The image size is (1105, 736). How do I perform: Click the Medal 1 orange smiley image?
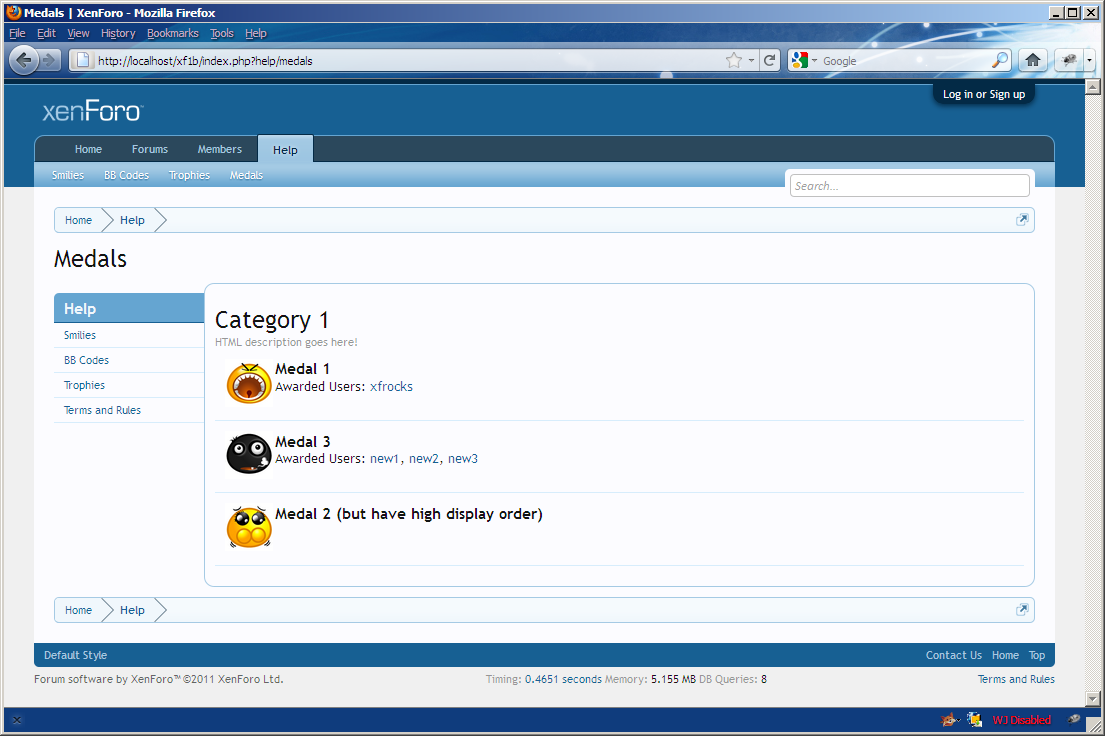coord(249,383)
